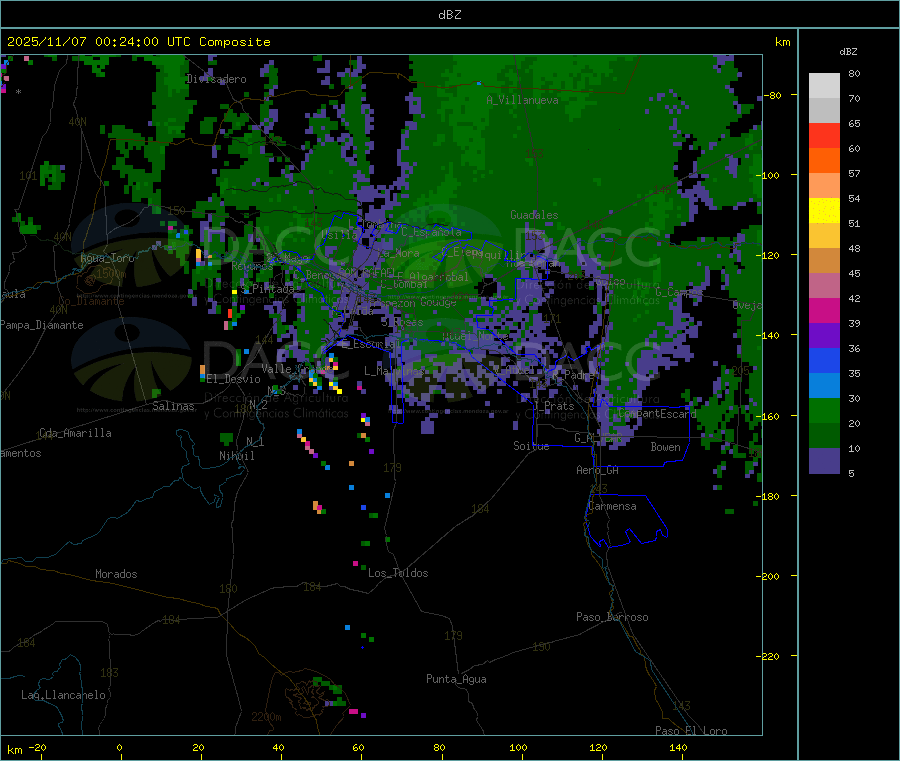The image size is (900, 761).
Task: Click the dBZ heading above the color legend
Action: coord(848,52)
